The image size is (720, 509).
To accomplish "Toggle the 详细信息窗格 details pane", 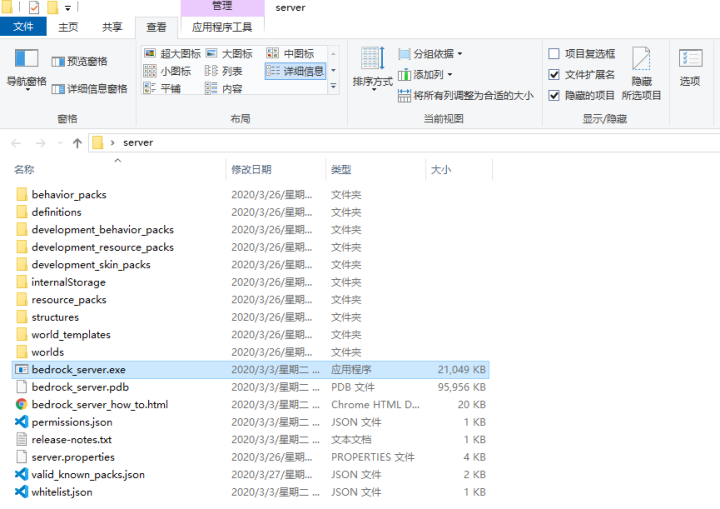I will [90, 89].
